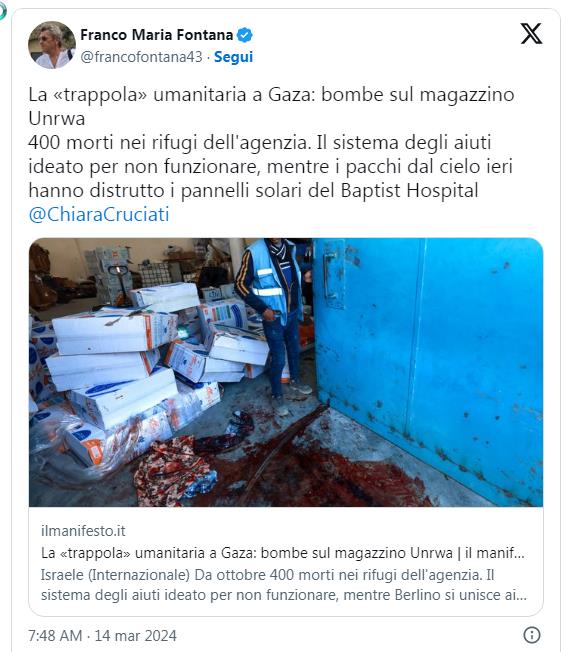Open the article preview image
This screenshot has width=572, height=652.
click(x=286, y=372)
